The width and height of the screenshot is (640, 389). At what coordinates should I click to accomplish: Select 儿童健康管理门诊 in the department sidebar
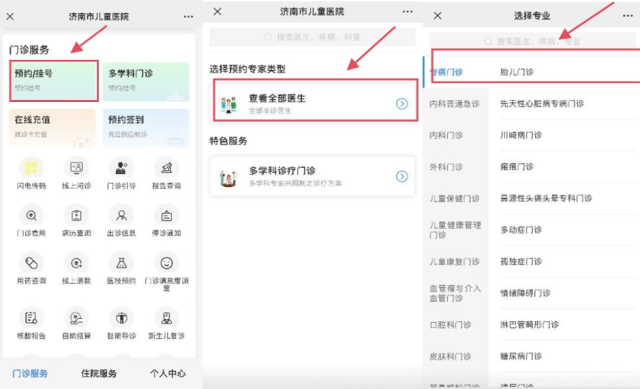coord(456,230)
